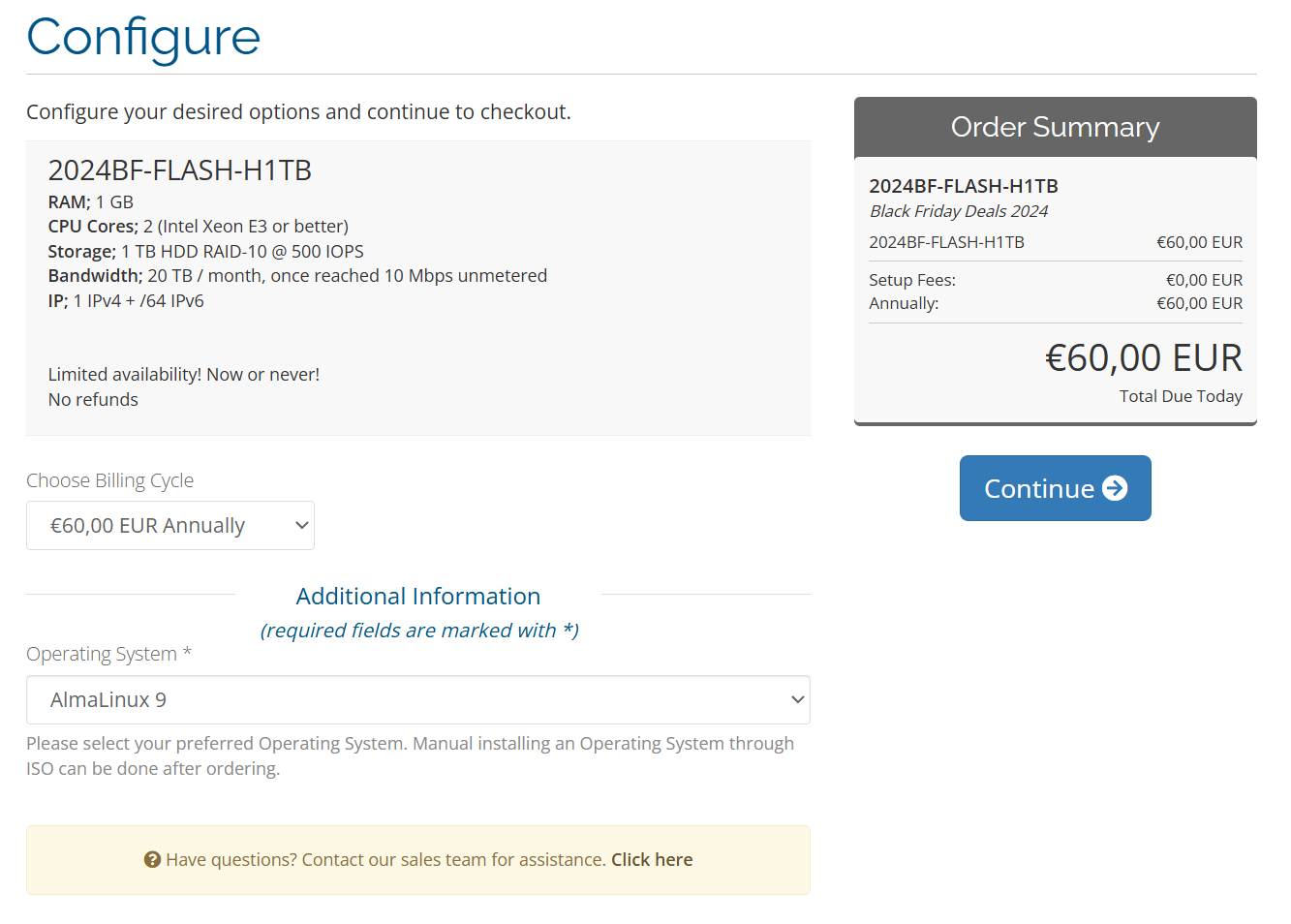This screenshot has height=924, width=1291.
Task: Click the Black Friday Deals 2024 subtitle
Action: click(x=959, y=211)
